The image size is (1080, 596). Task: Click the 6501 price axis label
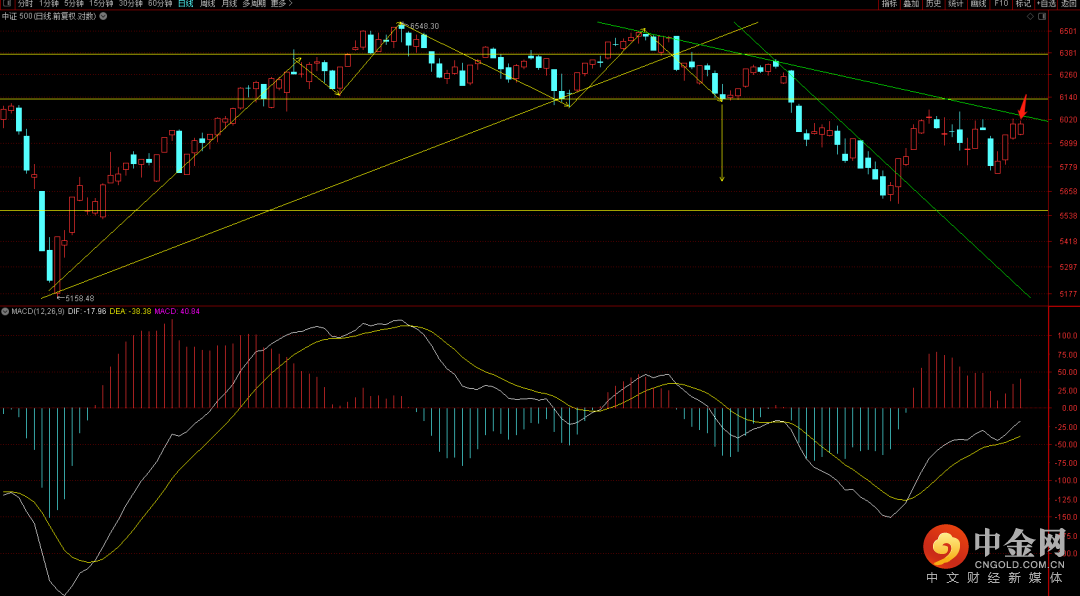coord(1068,31)
